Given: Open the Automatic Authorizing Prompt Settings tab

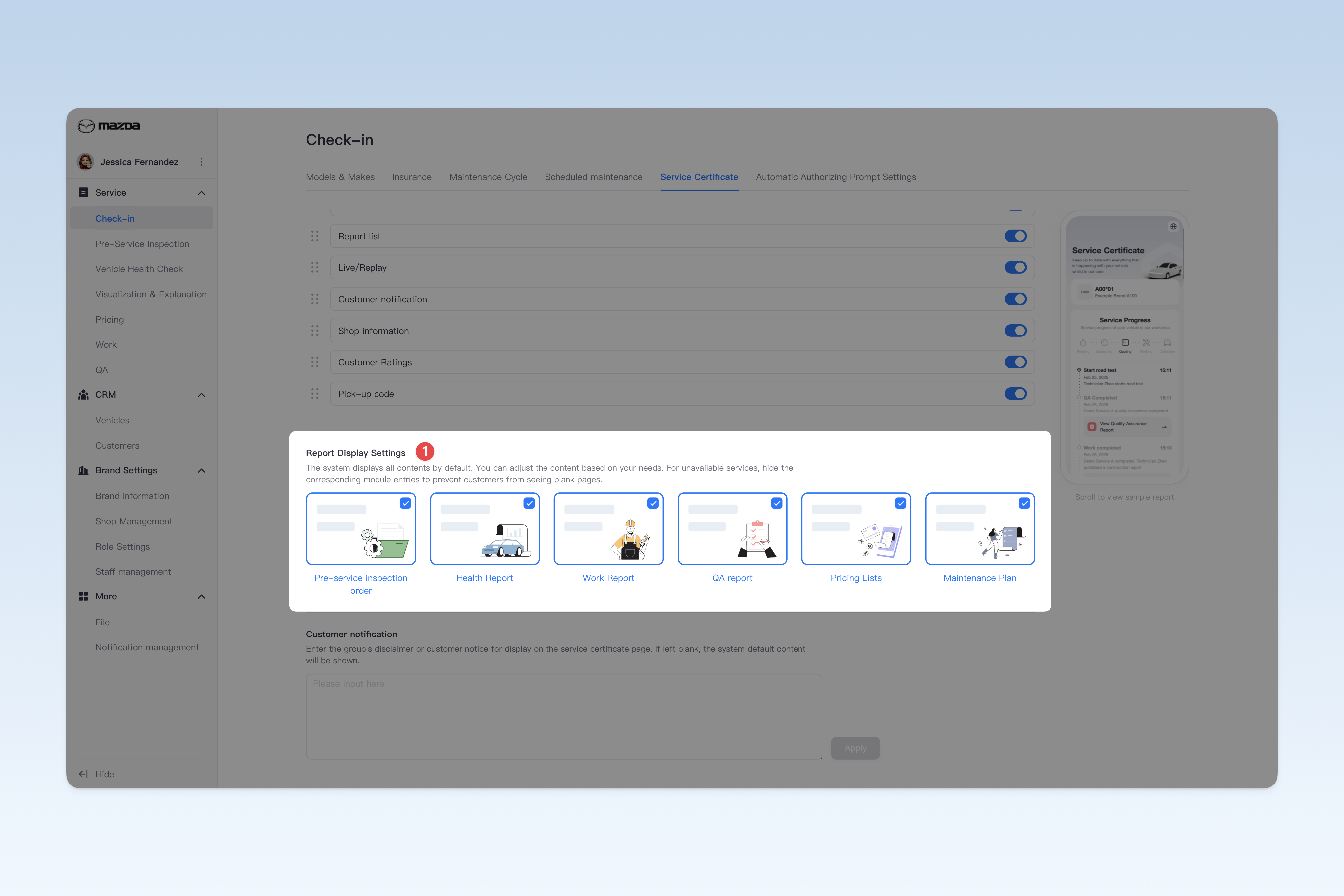Looking at the screenshot, I should (x=836, y=177).
